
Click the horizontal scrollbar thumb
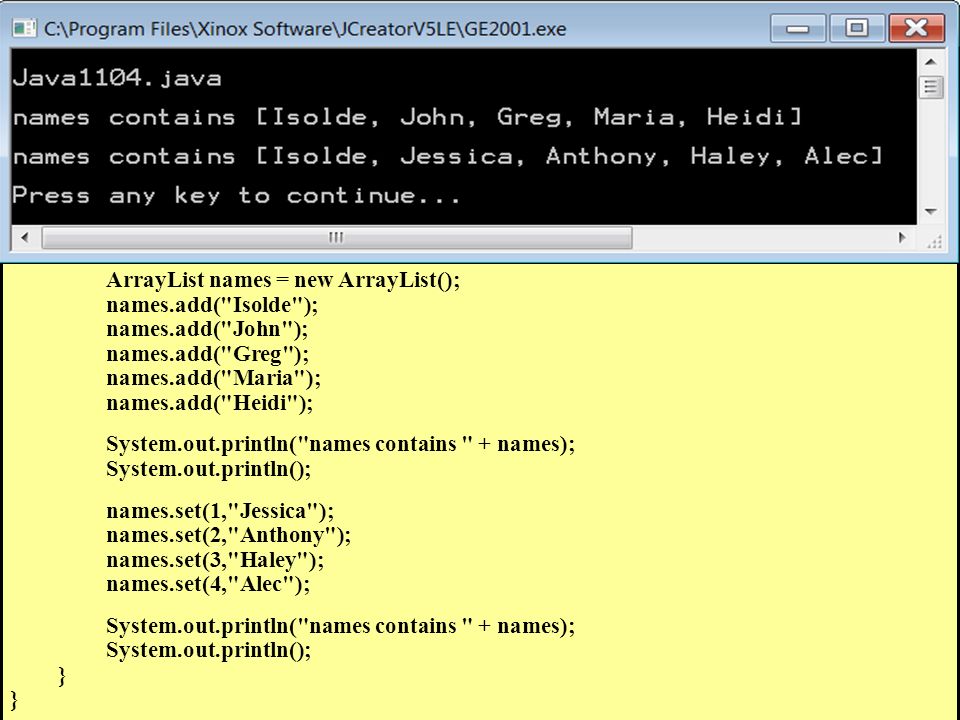click(337, 238)
